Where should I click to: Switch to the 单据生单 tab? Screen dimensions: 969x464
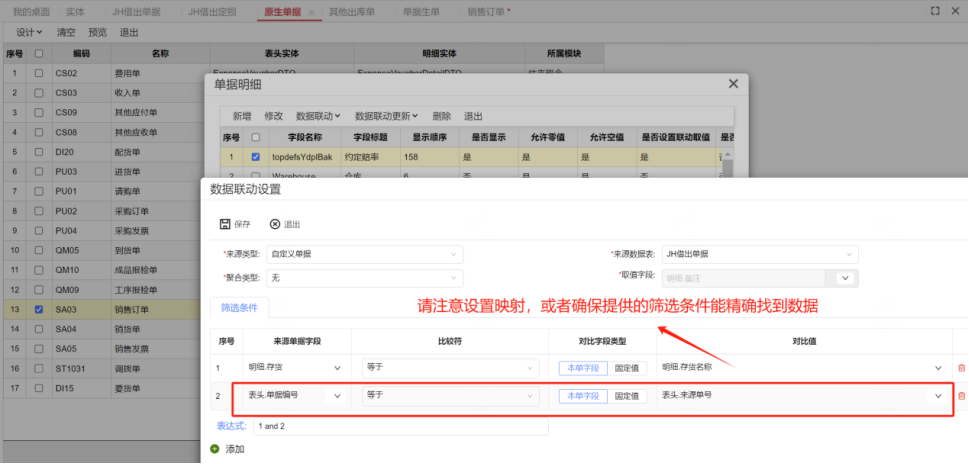(421, 12)
